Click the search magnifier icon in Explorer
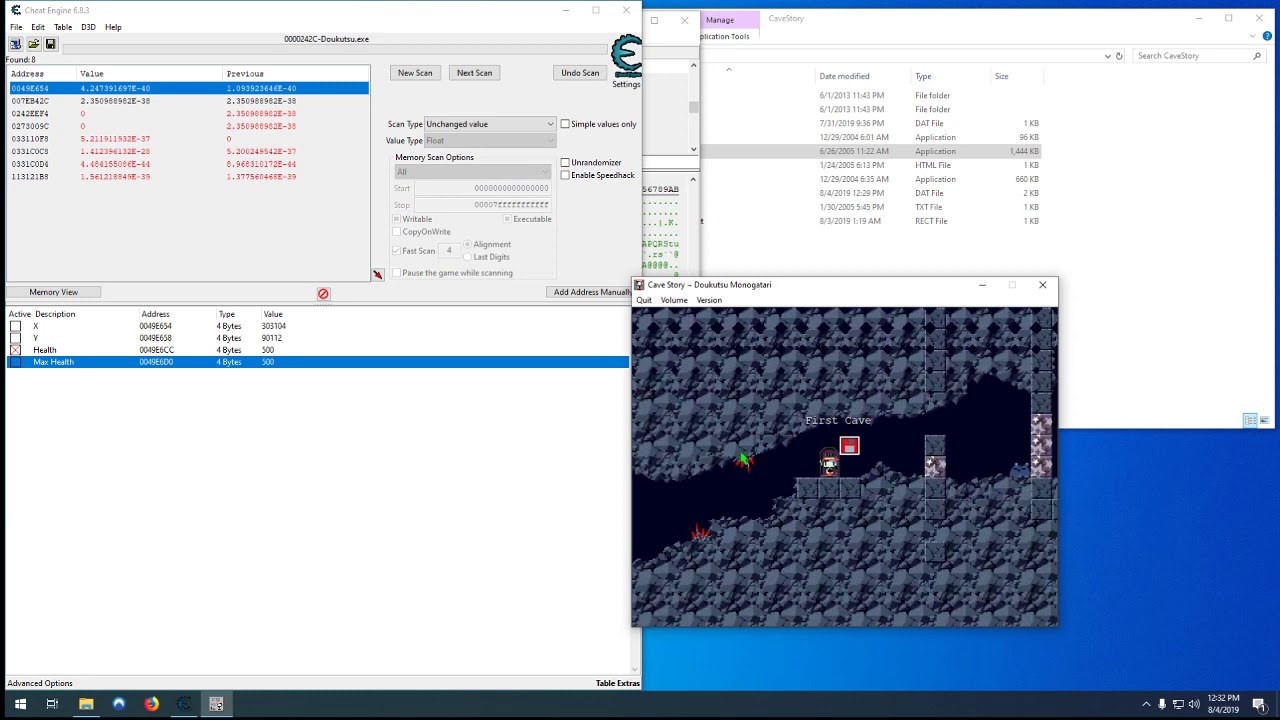Viewport: 1280px width, 720px height. pyautogui.click(x=1257, y=56)
